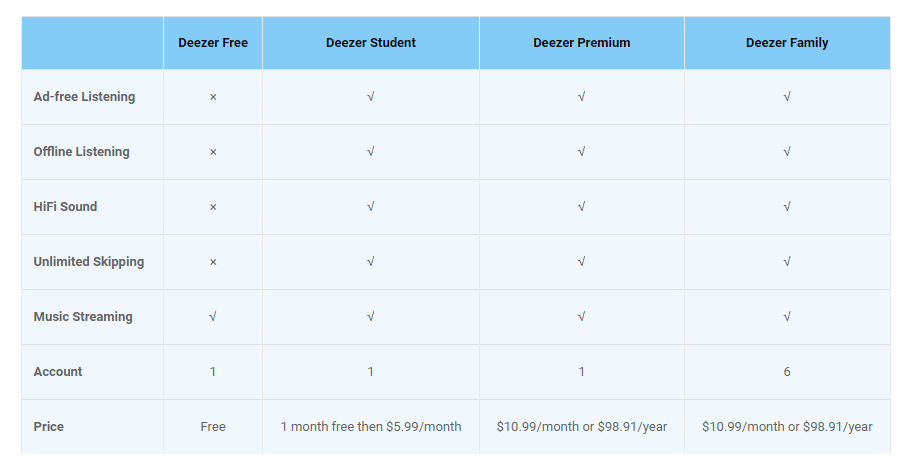
Task: Click the Deezer Premium price cell
Action: tap(582, 427)
